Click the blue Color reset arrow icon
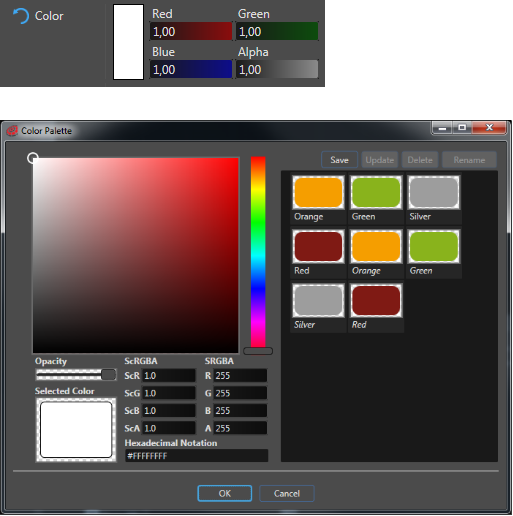Screen dimensions: 513x516 21,16
